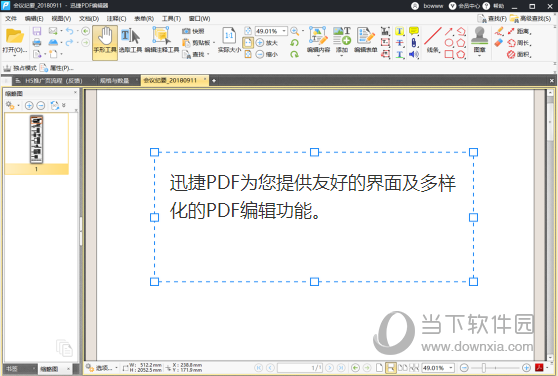Pick the red arrow drawing tool
This screenshot has width=558, height=376.
pos(449,31)
